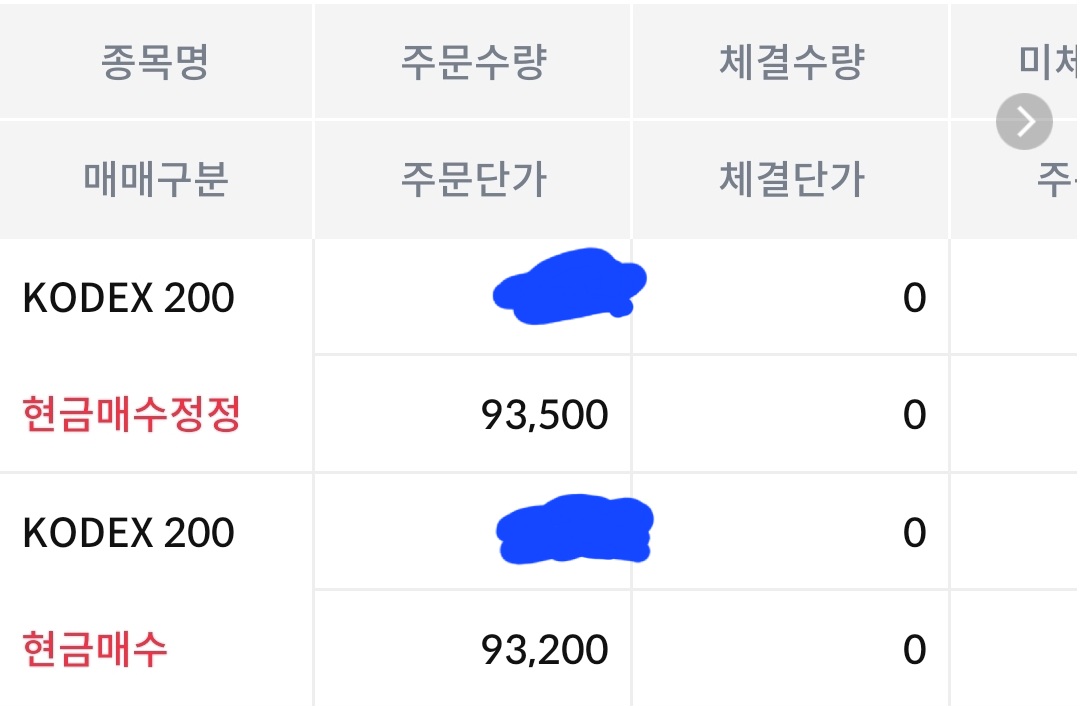The width and height of the screenshot is (1080, 706).
Task: Click the 매매구분 header cell
Action: [156, 179]
